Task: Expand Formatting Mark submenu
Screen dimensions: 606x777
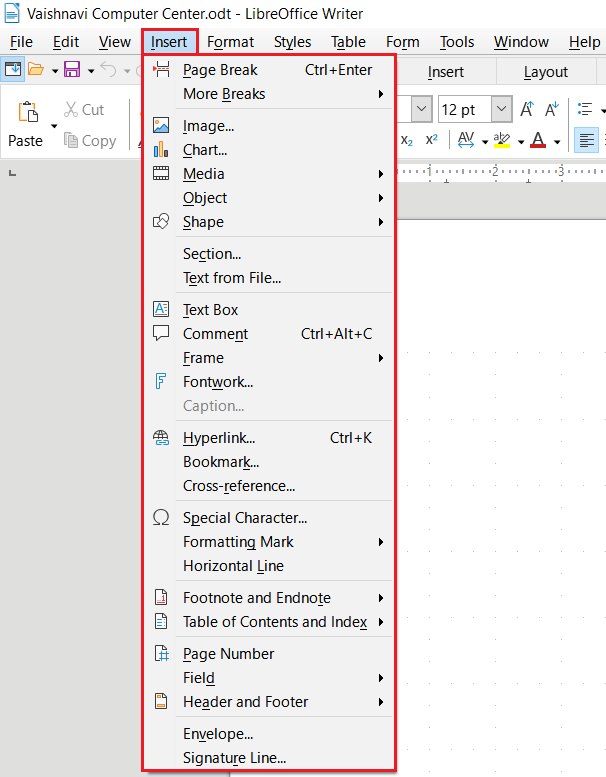Action: (381, 542)
